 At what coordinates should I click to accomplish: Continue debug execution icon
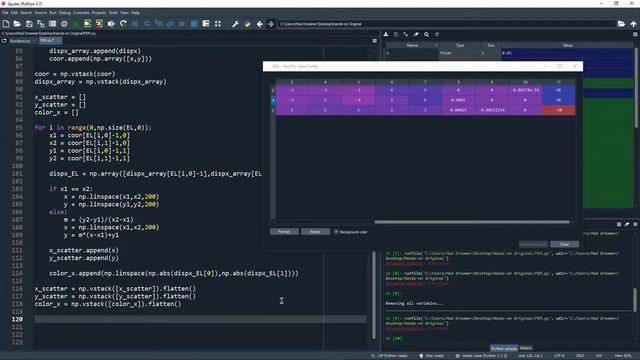[x=182, y=24]
